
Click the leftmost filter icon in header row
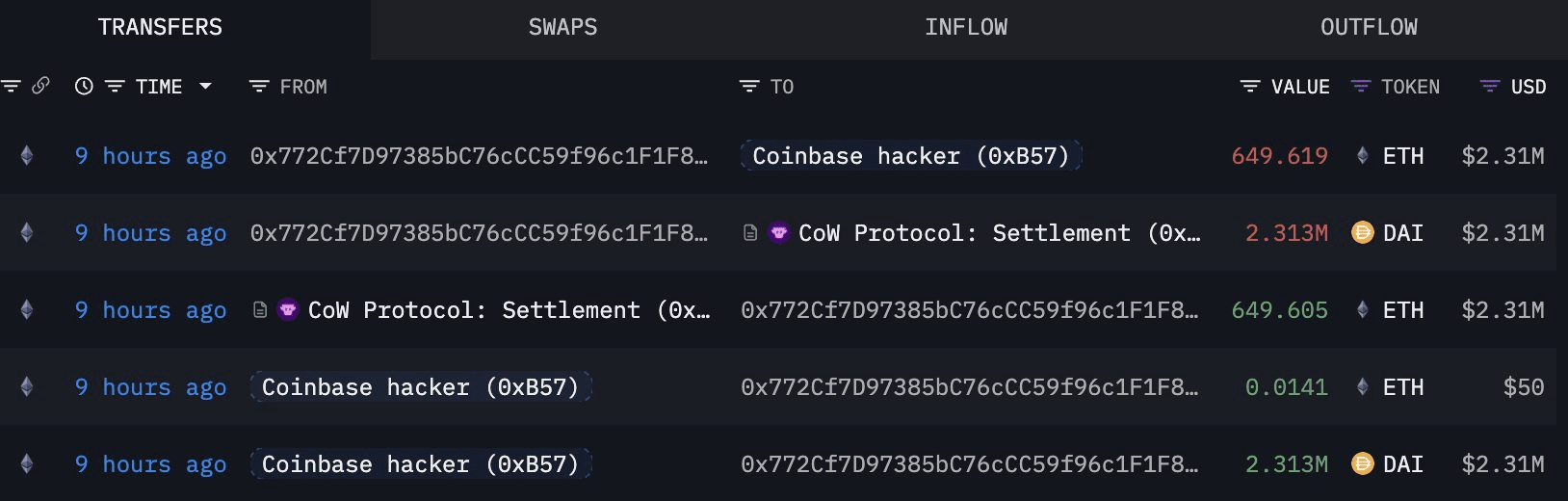11,87
